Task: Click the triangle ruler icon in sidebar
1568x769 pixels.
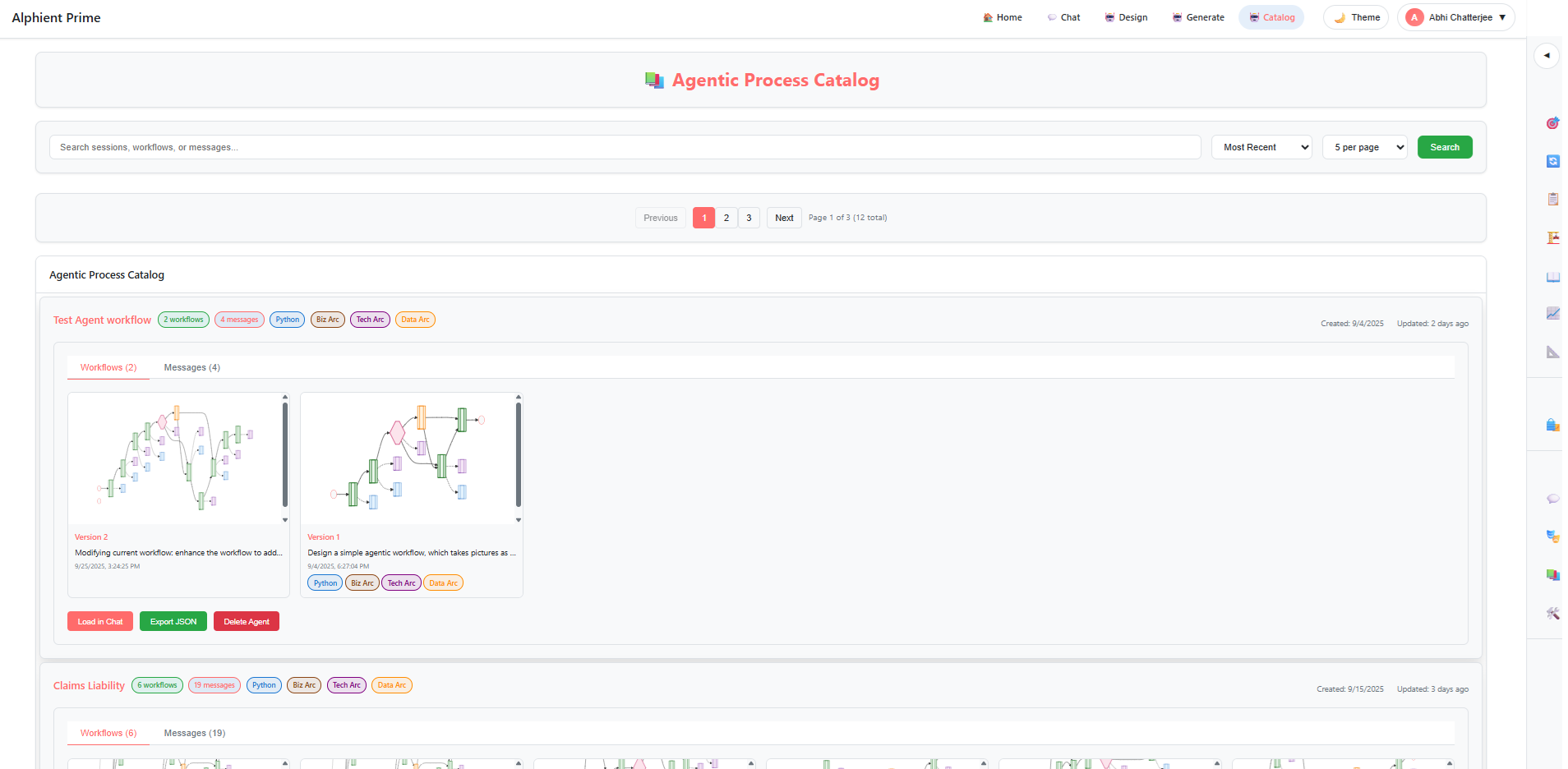Action: tap(1552, 352)
